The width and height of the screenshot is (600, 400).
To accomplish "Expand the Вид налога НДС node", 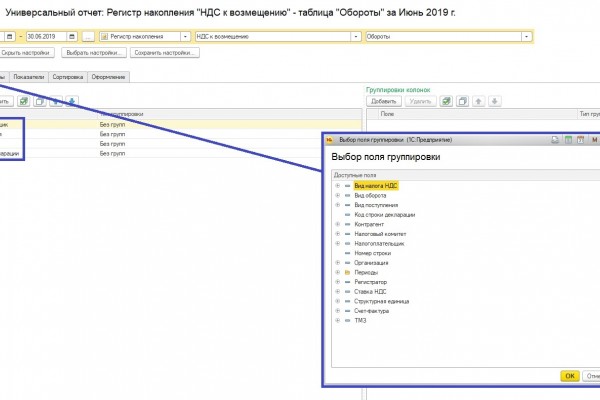I will (338, 186).
